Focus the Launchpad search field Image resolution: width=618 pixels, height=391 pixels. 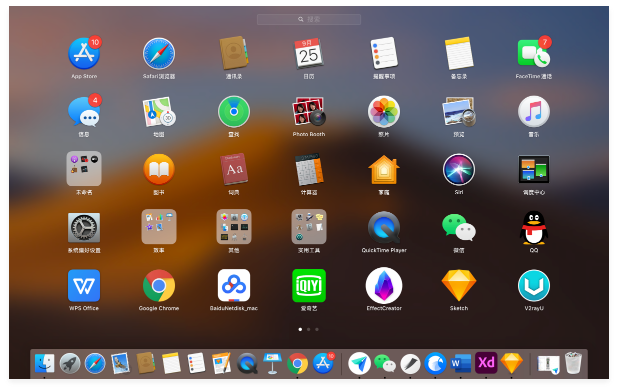309,19
